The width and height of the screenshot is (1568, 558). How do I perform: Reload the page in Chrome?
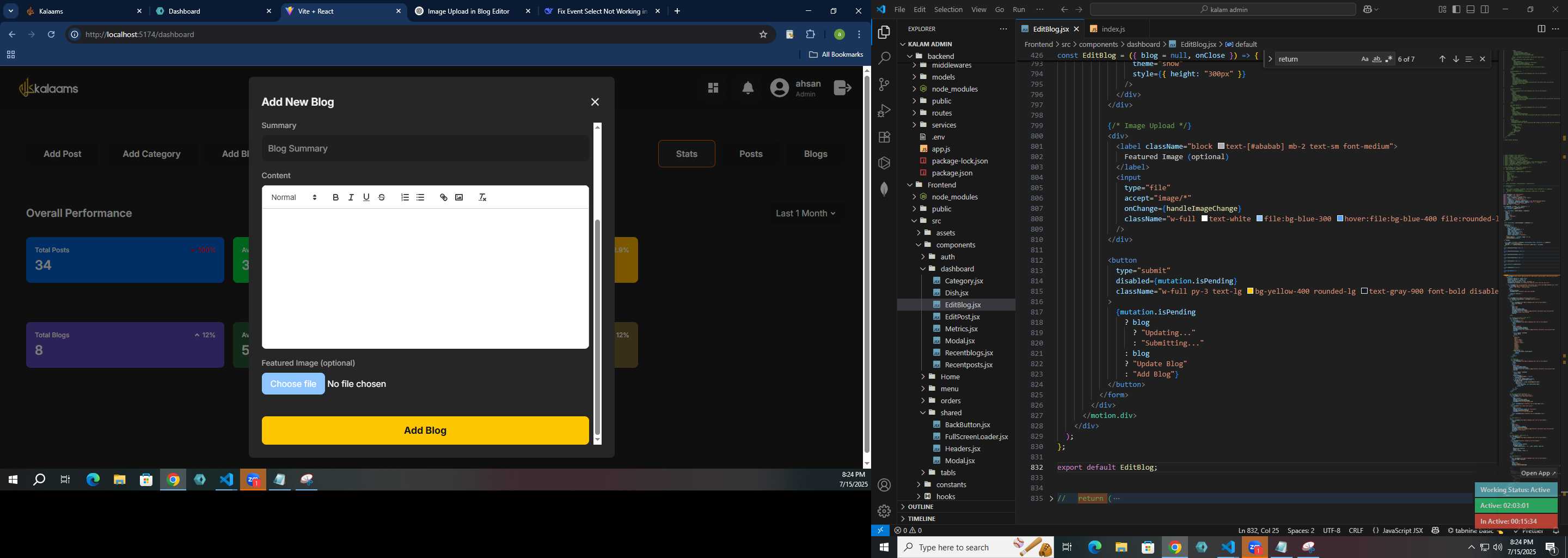coord(51,35)
